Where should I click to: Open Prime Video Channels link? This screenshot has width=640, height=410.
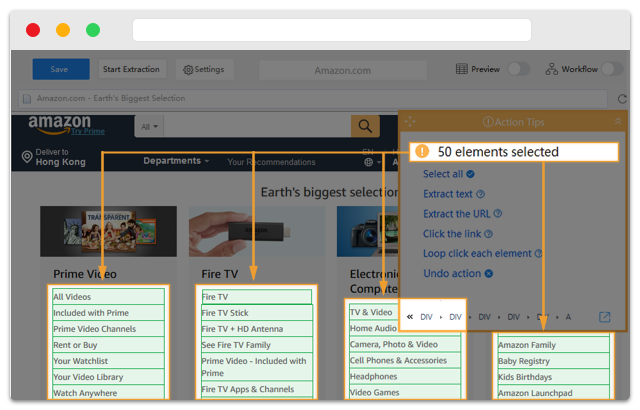pyautogui.click(x=108, y=329)
